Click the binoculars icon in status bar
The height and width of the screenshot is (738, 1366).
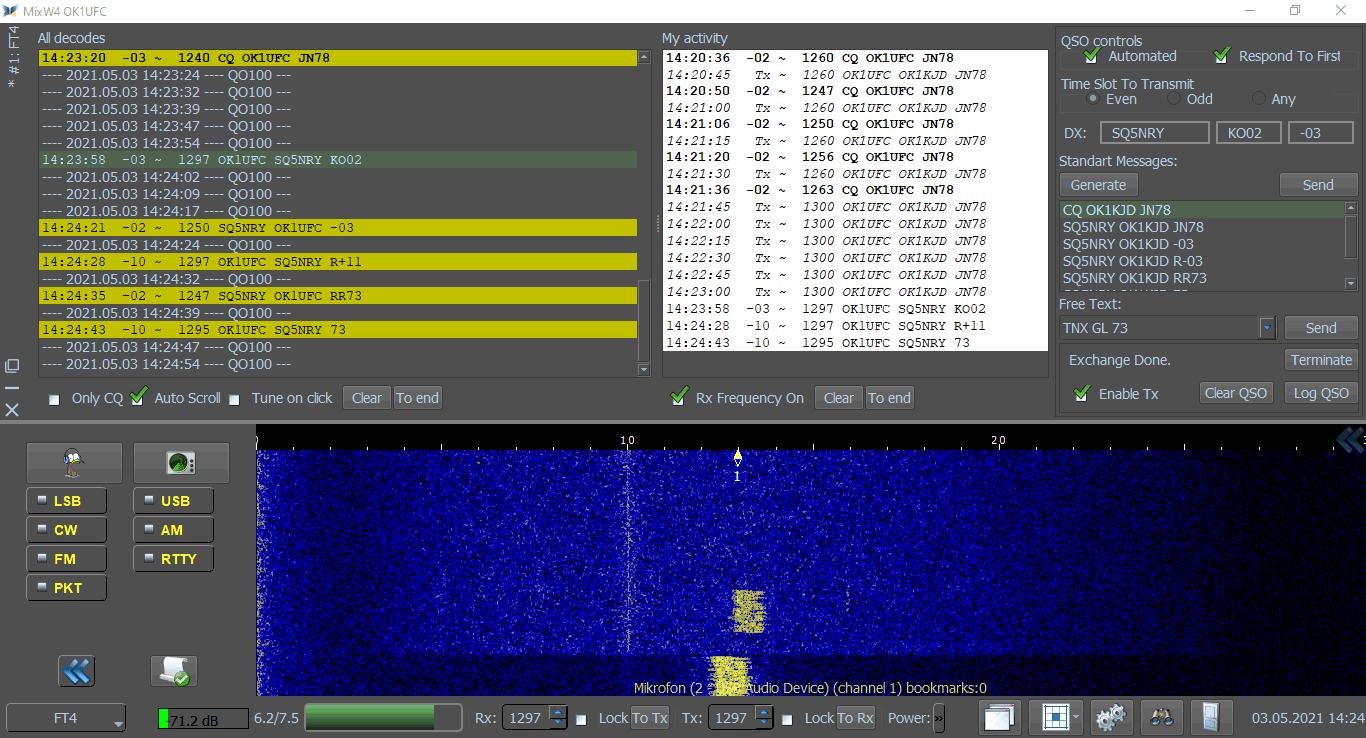click(1161, 717)
